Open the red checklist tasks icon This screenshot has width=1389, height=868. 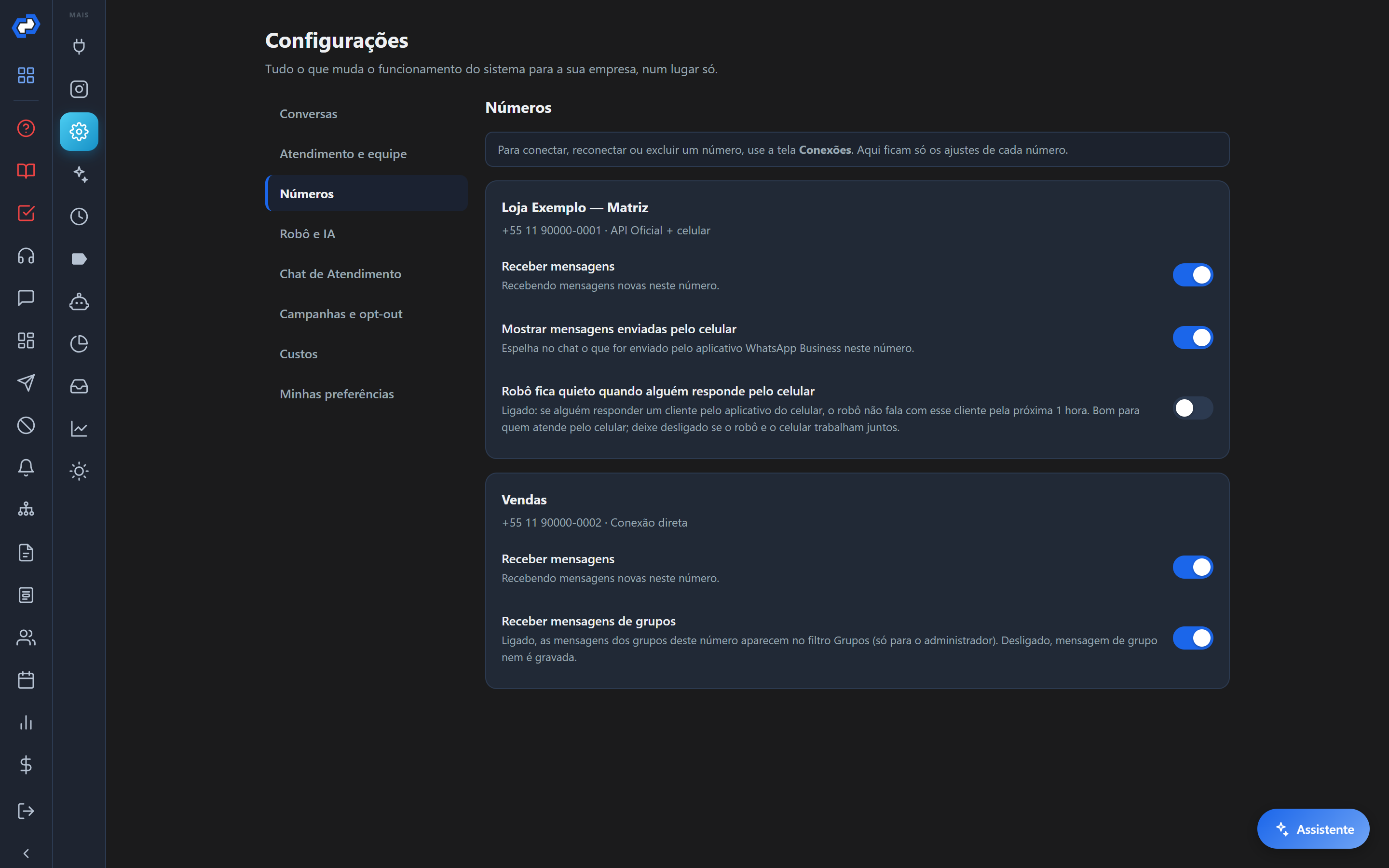[26, 213]
